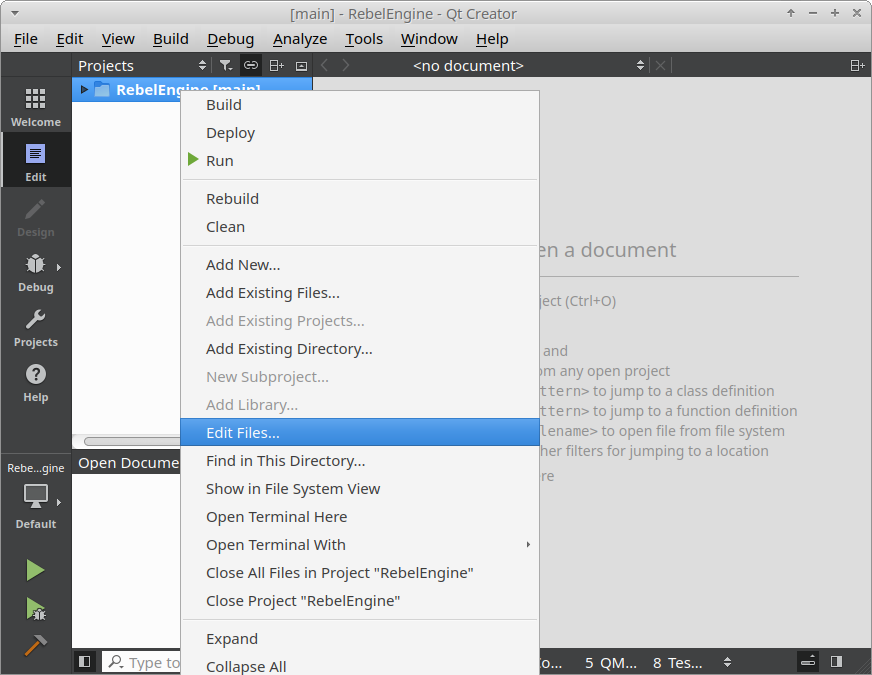
Task: Choose Add New... entry
Action: click(360, 265)
